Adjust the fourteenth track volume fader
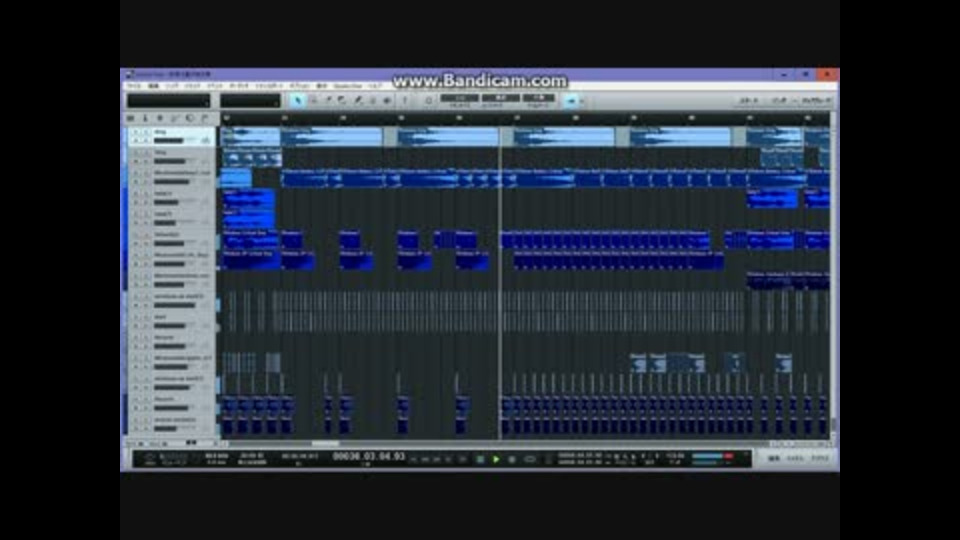The height and width of the screenshot is (540, 960). coord(173,408)
